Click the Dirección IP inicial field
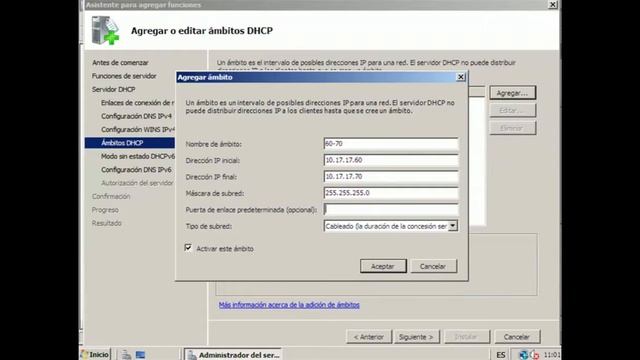This screenshot has height=360, width=640. (x=391, y=160)
